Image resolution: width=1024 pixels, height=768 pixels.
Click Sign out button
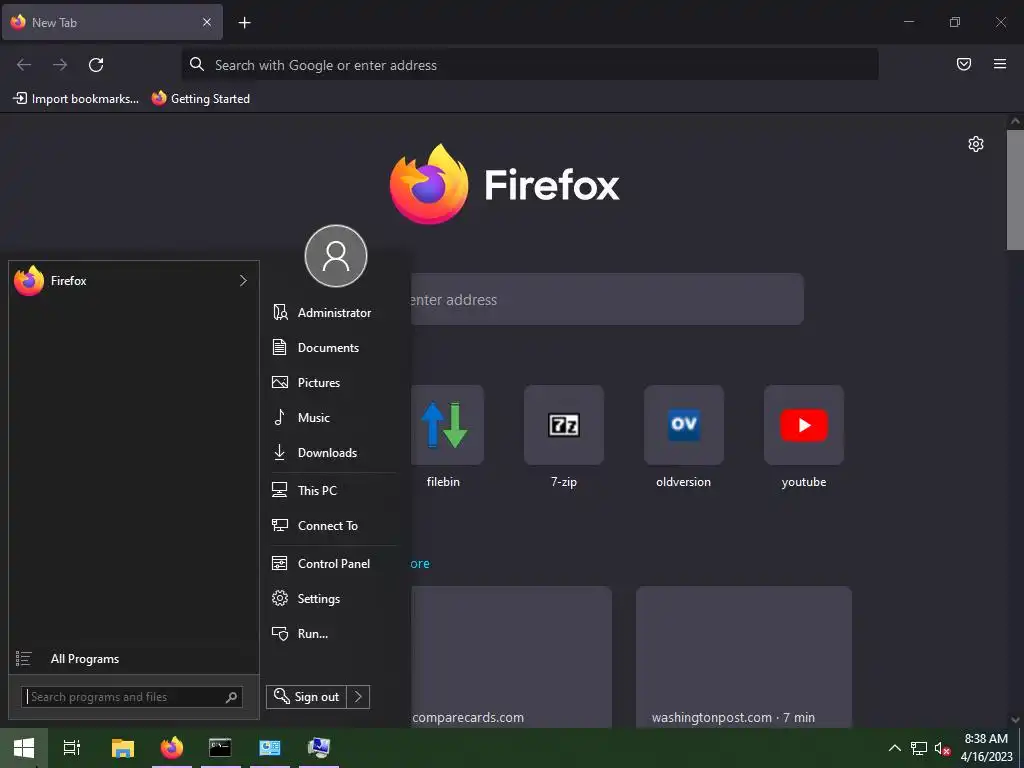306,697
